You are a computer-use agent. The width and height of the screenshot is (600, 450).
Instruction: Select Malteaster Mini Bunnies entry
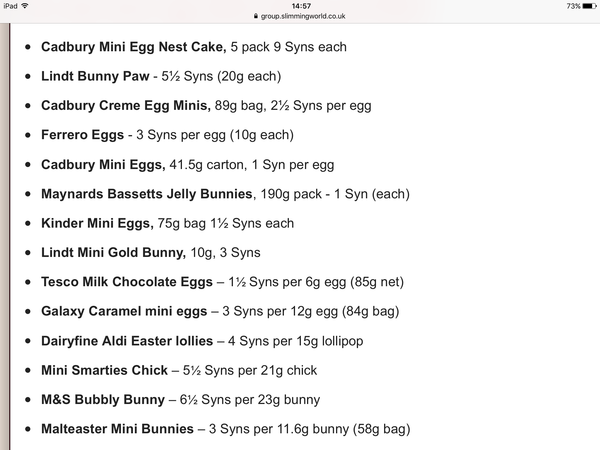225,429
